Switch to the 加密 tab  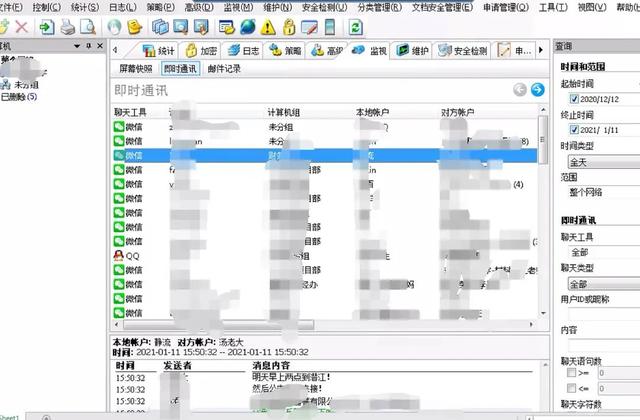(201, 51)
